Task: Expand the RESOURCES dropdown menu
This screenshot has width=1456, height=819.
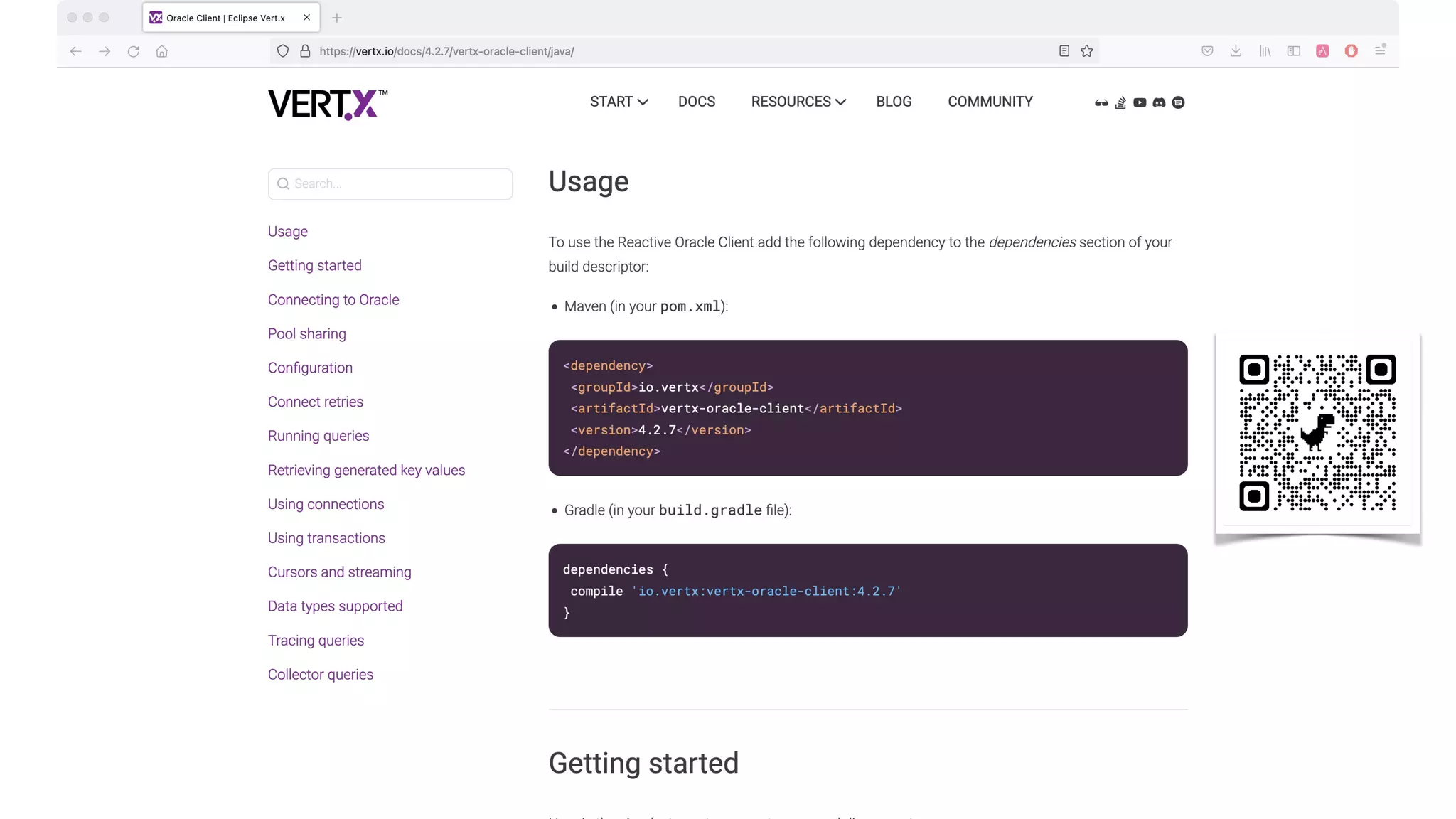Action: click(798, 102)
